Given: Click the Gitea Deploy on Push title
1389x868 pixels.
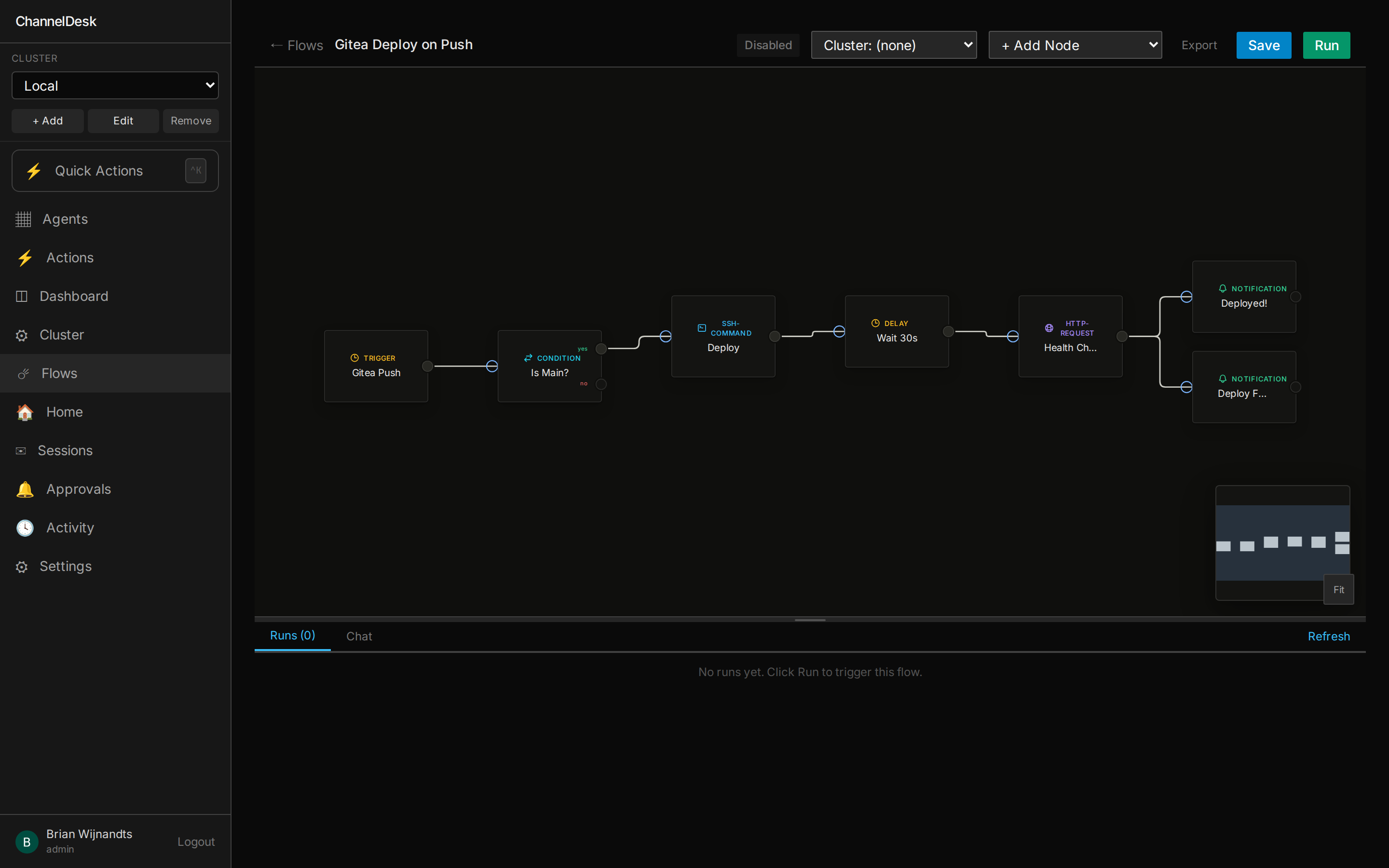Looking at the screenshot, I should tap(404, 45).
